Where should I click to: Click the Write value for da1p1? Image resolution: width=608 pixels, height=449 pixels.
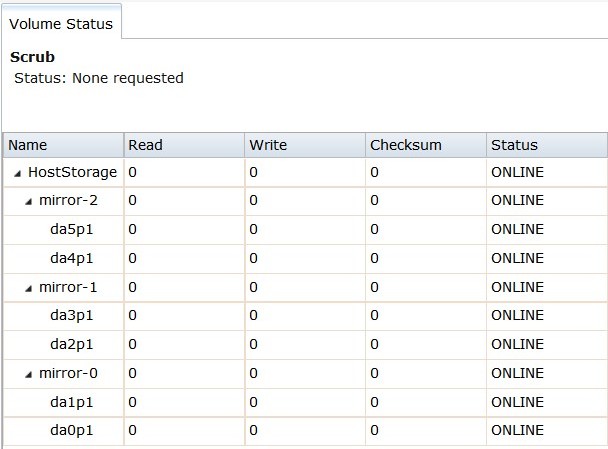click(x=254, y=402)
